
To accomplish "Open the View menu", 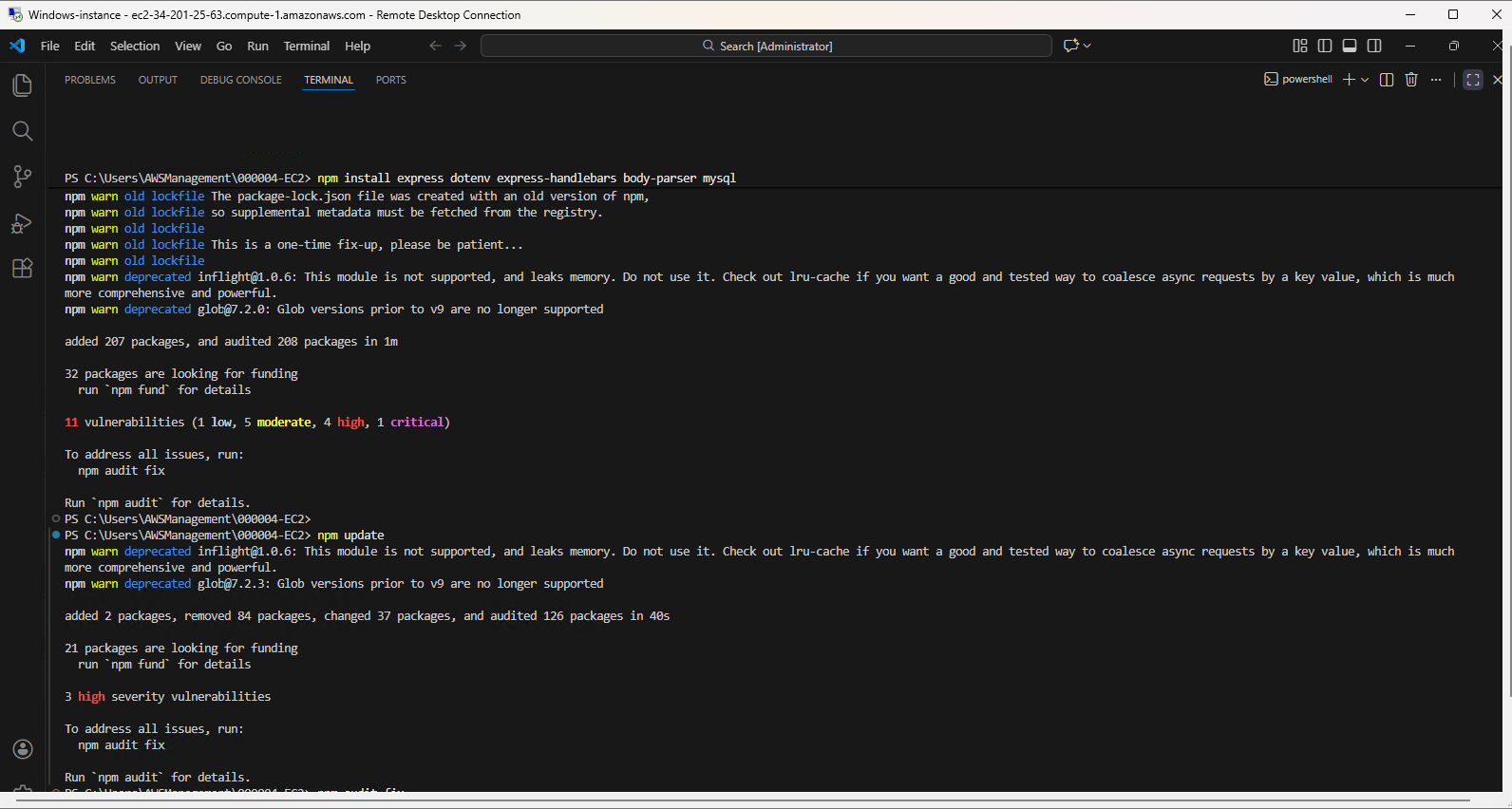I will pos(188,46).
